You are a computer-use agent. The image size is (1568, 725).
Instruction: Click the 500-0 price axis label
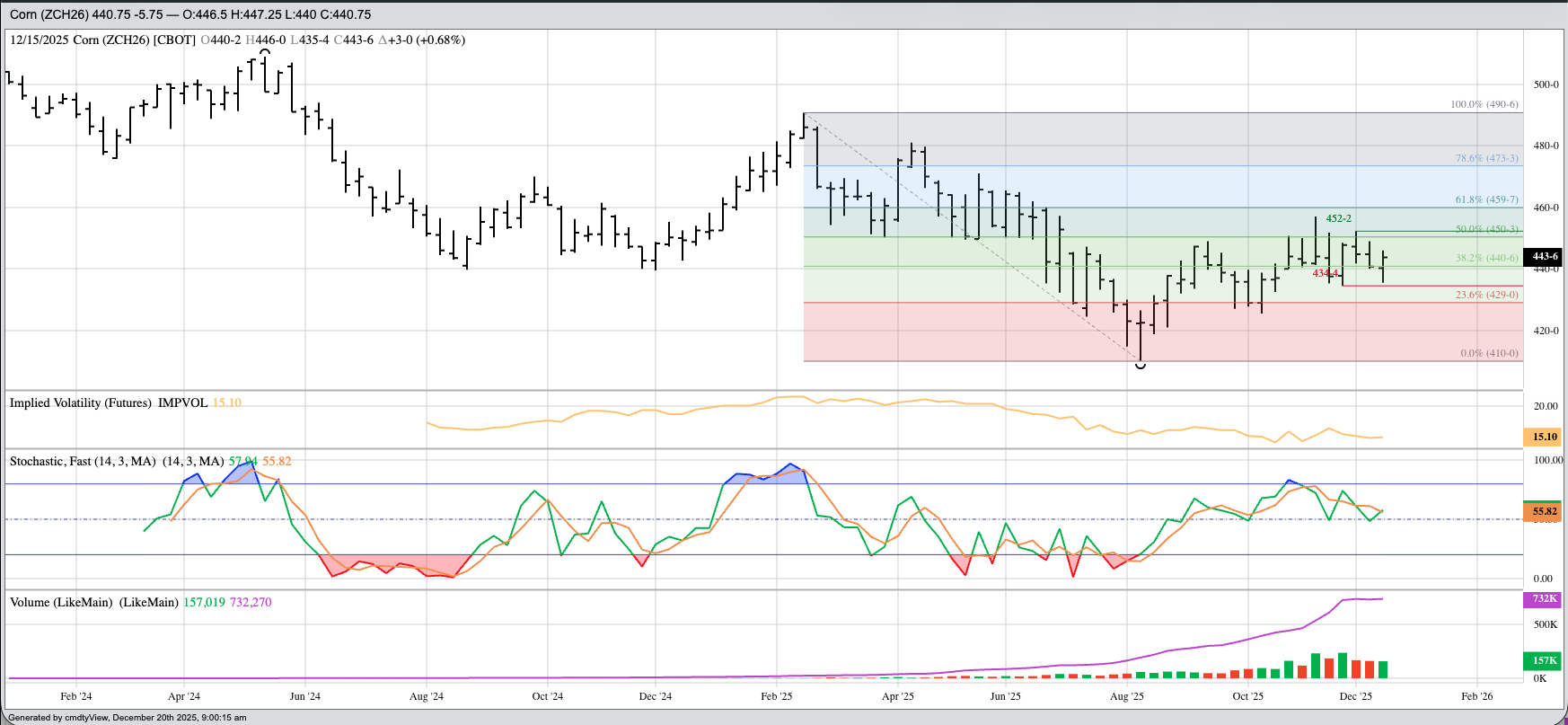click(1546, 84)
